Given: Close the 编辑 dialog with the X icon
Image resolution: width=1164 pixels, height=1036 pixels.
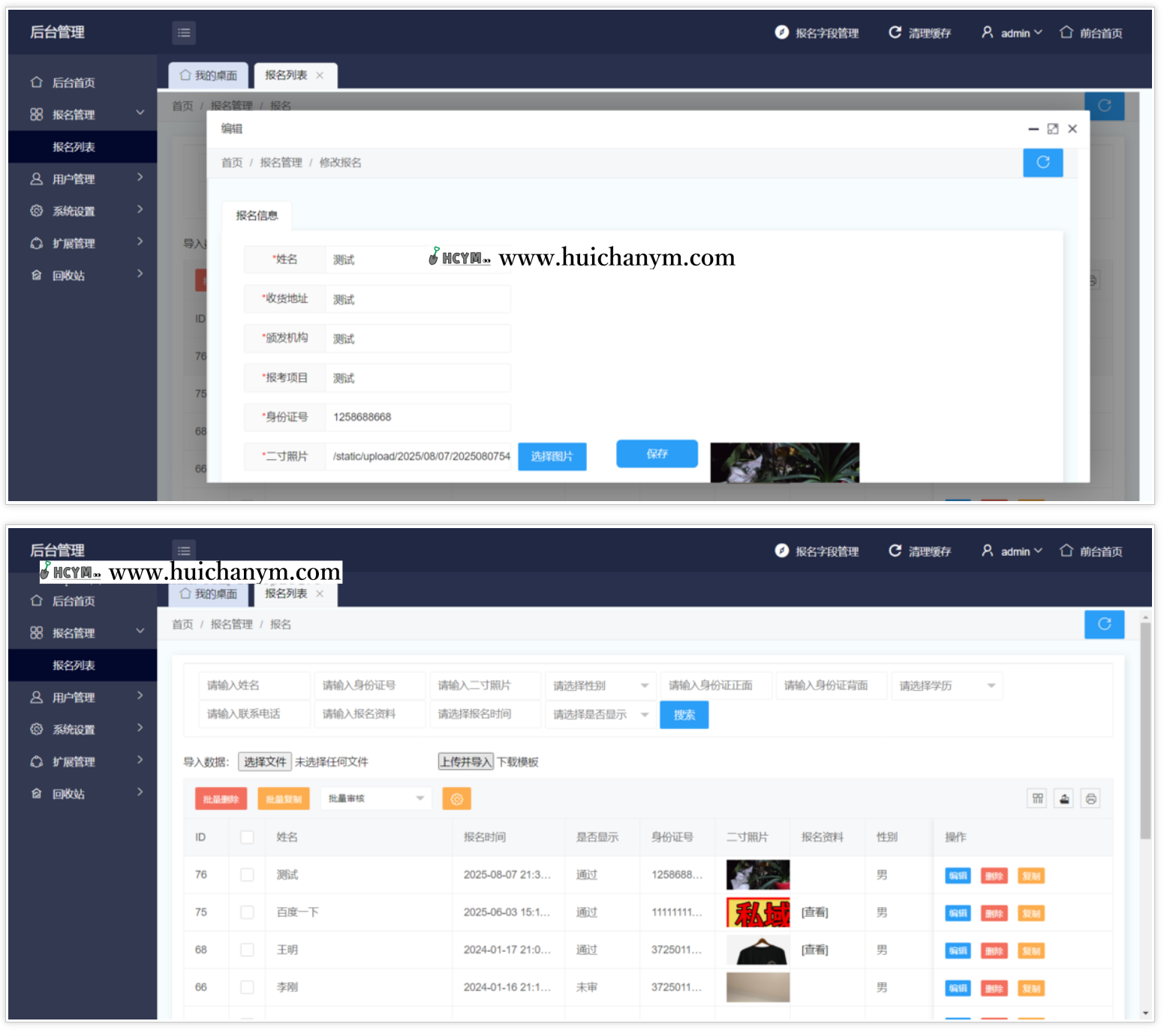Looking at the screenshot, I should 1072,129.
